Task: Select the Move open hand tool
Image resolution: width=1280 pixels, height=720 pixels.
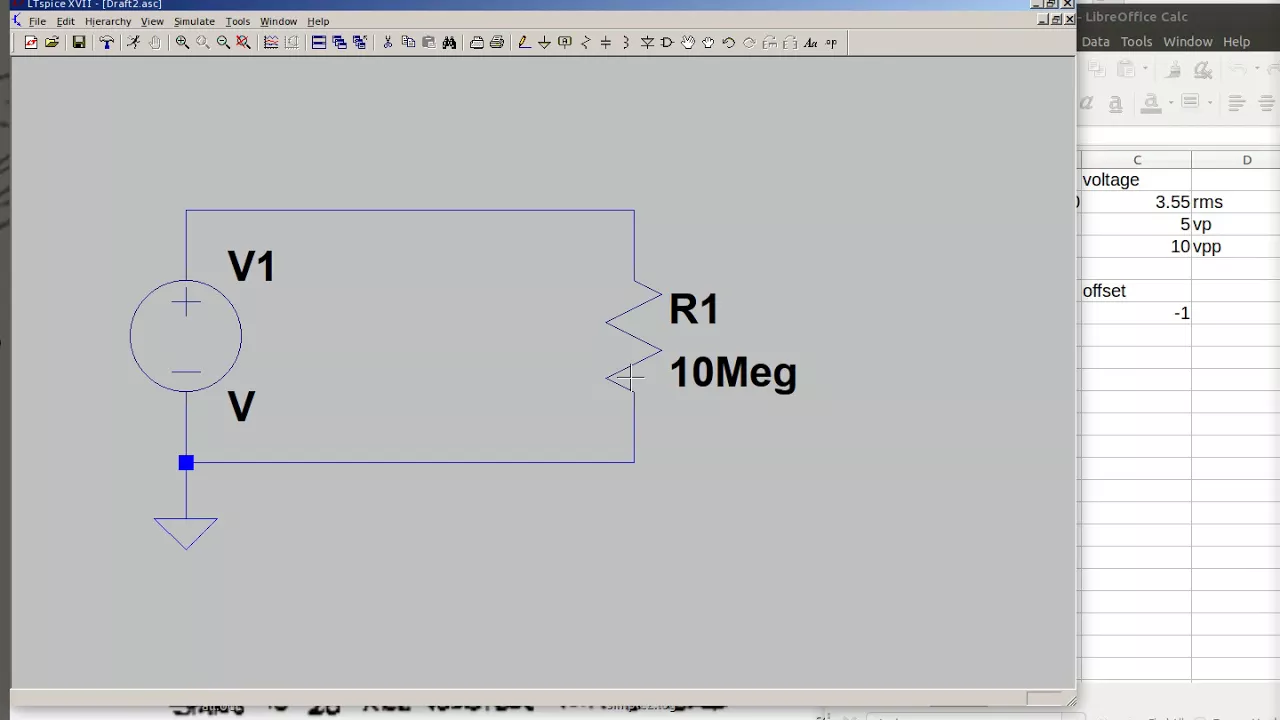Action: click(x=687, y=42)
